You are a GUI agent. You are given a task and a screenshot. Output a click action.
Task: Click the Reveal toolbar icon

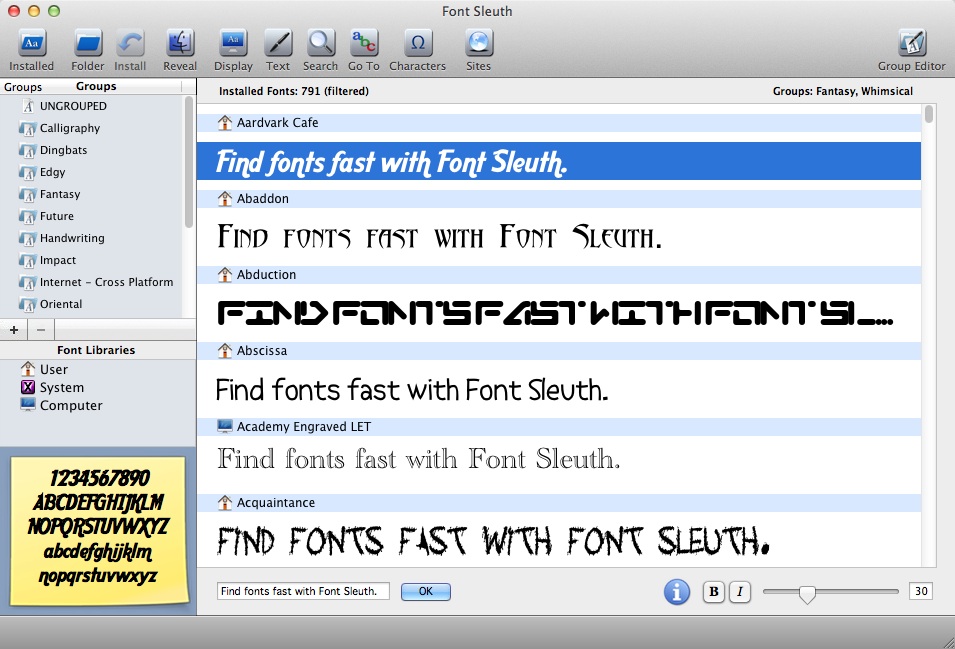(x=179, y=45)
